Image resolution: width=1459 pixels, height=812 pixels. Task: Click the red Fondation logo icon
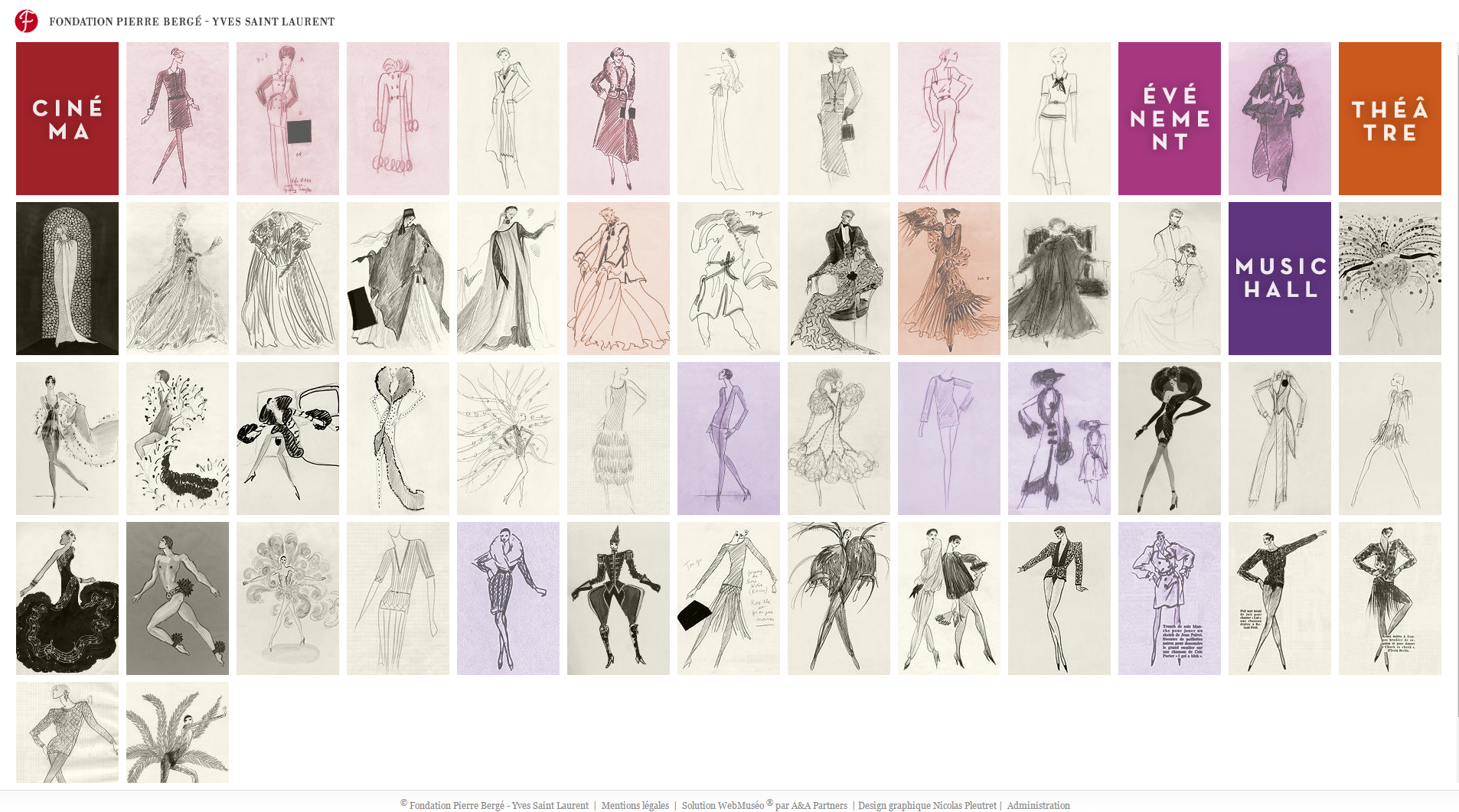[x=26, y=21]
